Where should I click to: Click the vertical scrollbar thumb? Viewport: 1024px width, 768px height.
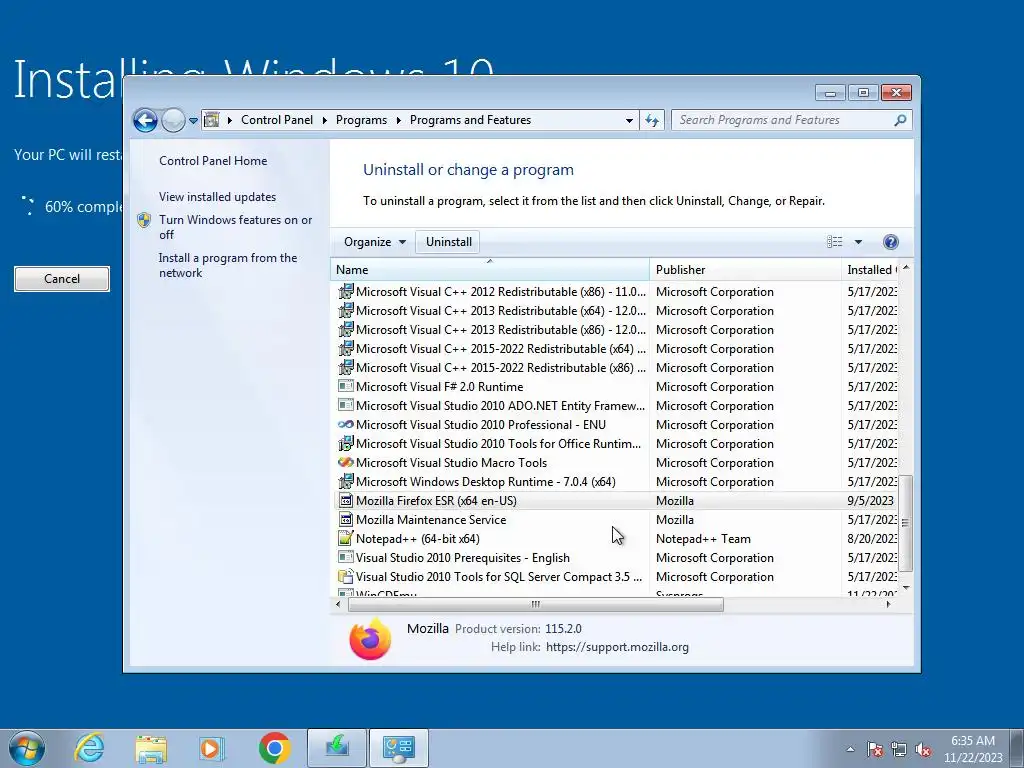(906, 522)
